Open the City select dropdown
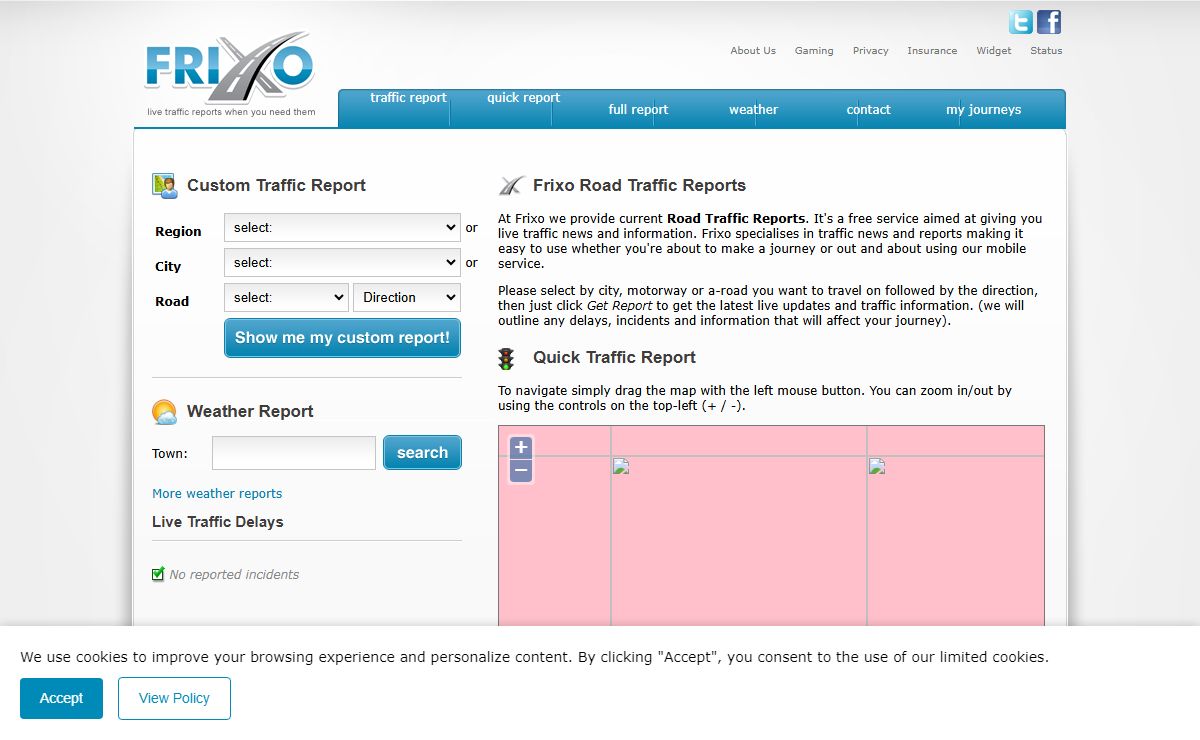 (x=342, y=262)
